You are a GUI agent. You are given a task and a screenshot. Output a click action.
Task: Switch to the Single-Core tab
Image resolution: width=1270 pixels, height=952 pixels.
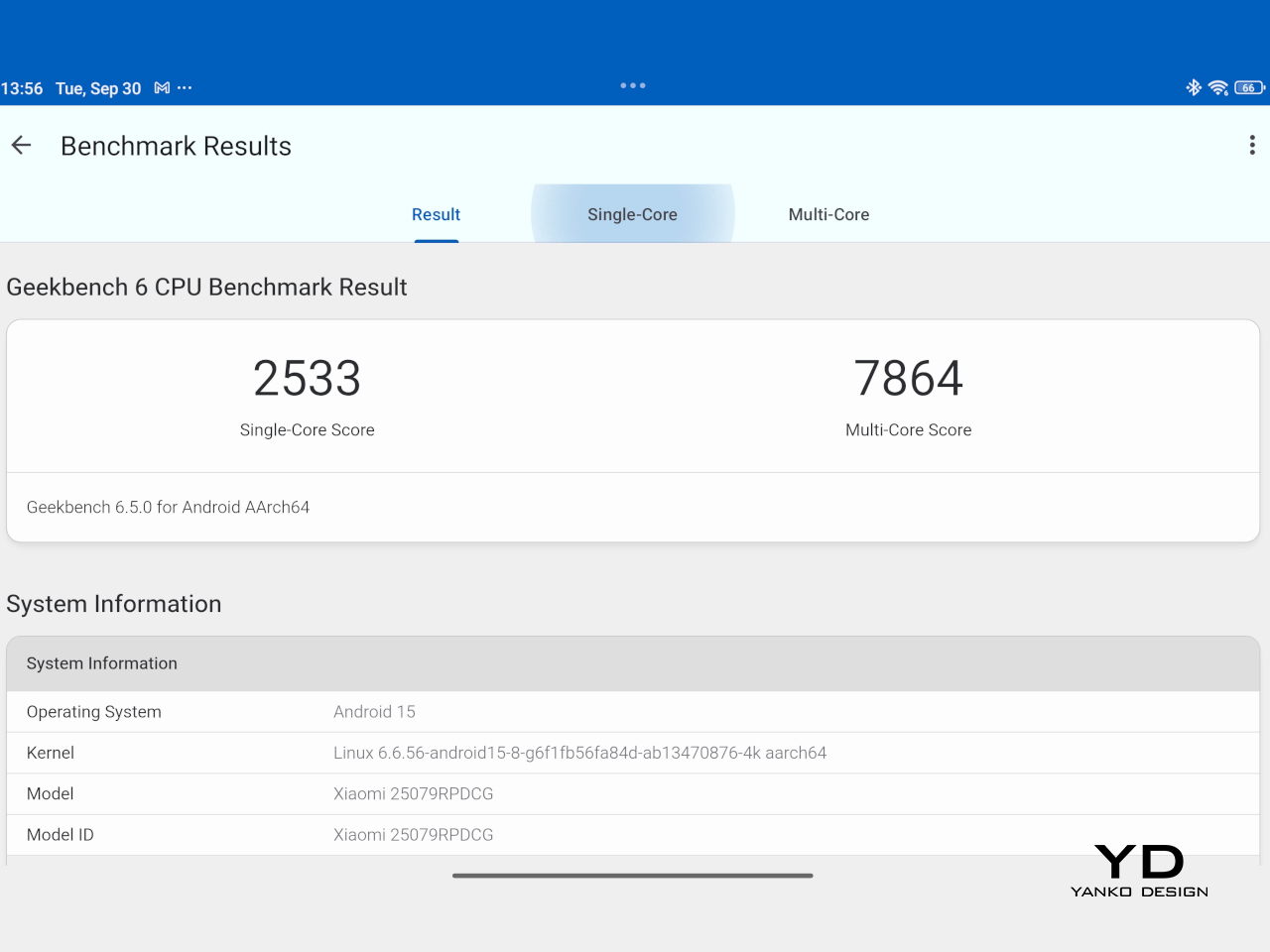(x=632, y=214)
